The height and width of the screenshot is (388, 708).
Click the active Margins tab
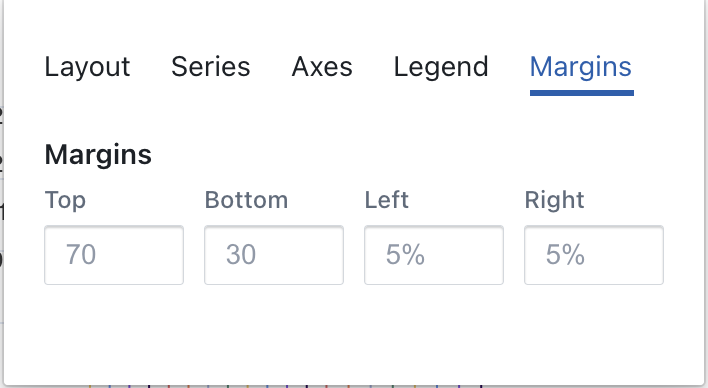tap(581, 67)
